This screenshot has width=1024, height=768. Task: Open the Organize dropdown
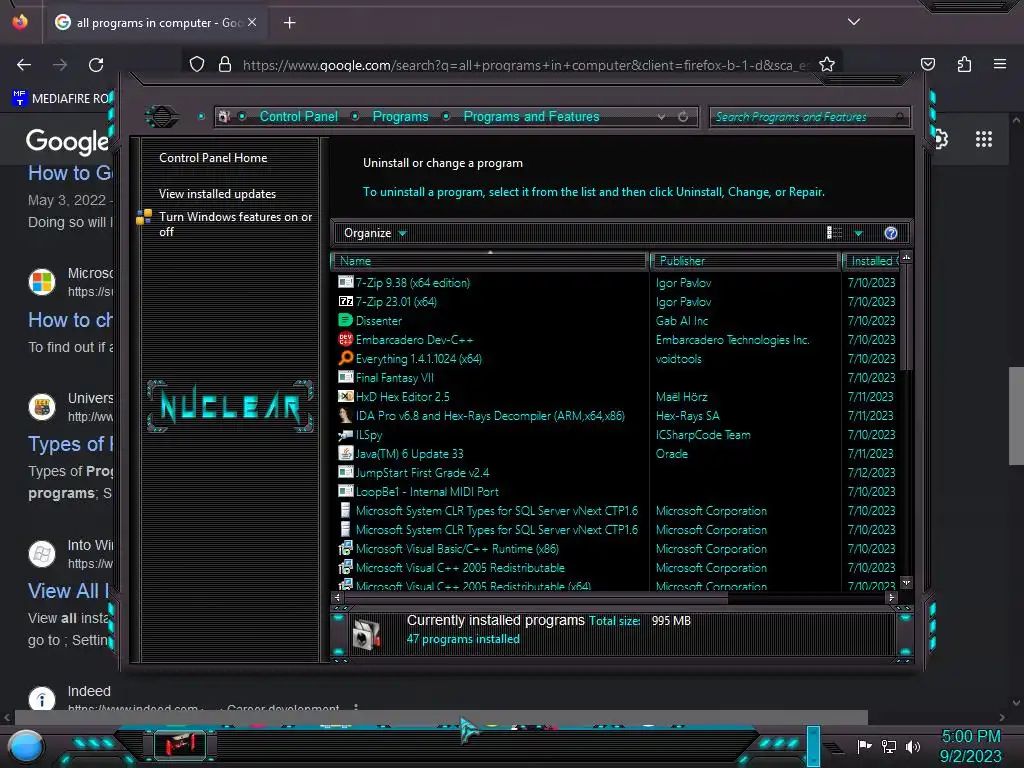(375, 233)
